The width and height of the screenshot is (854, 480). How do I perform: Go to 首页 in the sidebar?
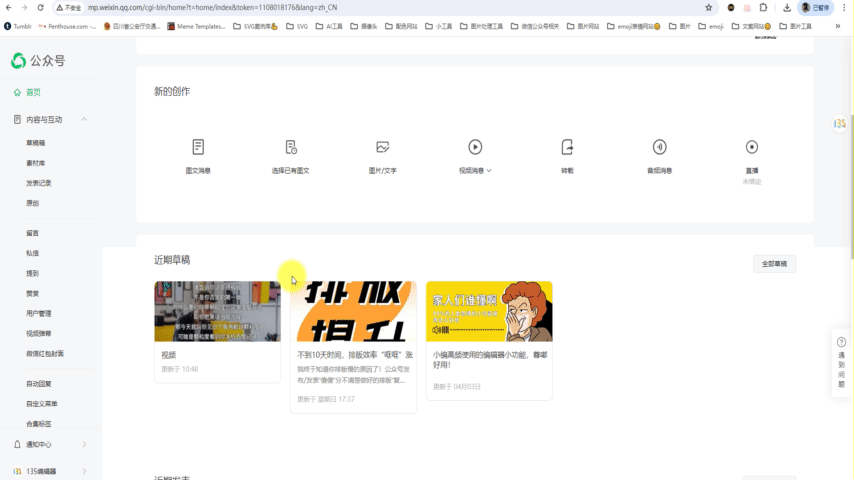point(33,93)
